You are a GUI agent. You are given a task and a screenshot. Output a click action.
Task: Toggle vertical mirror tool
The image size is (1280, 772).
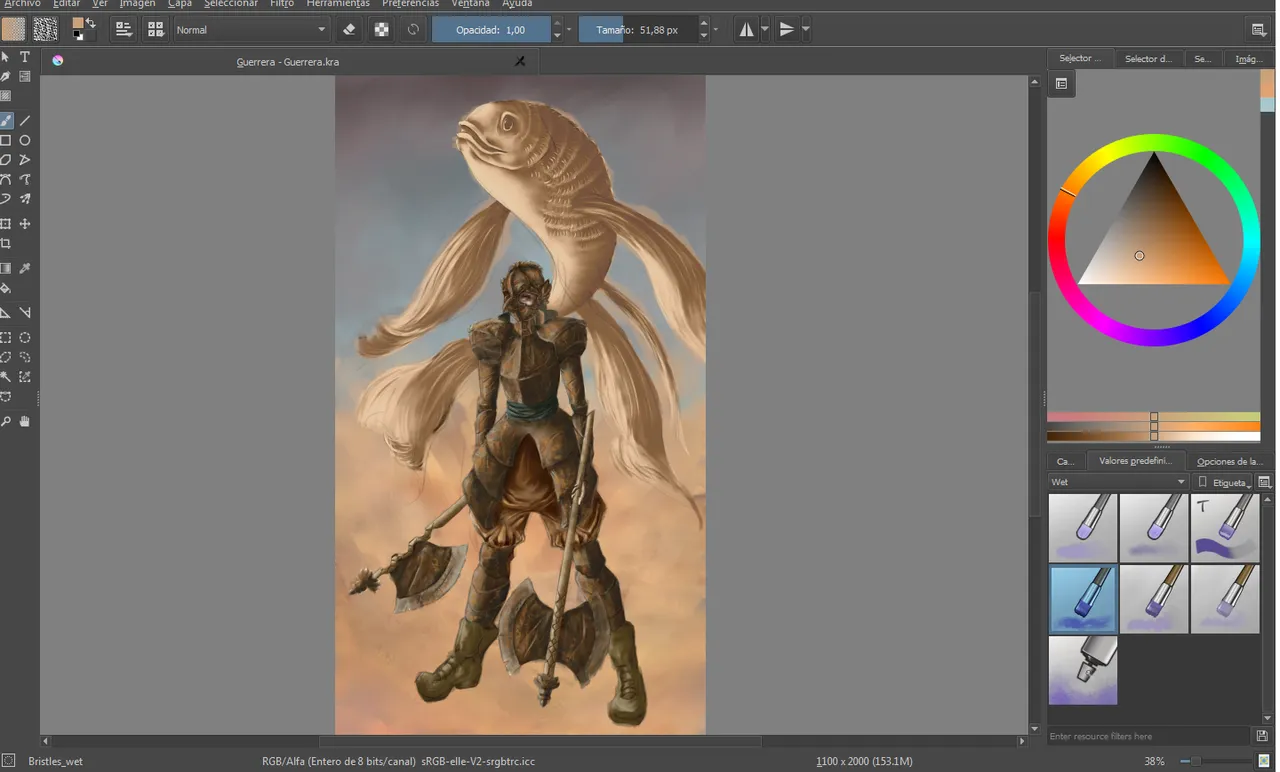click(787, 30)
